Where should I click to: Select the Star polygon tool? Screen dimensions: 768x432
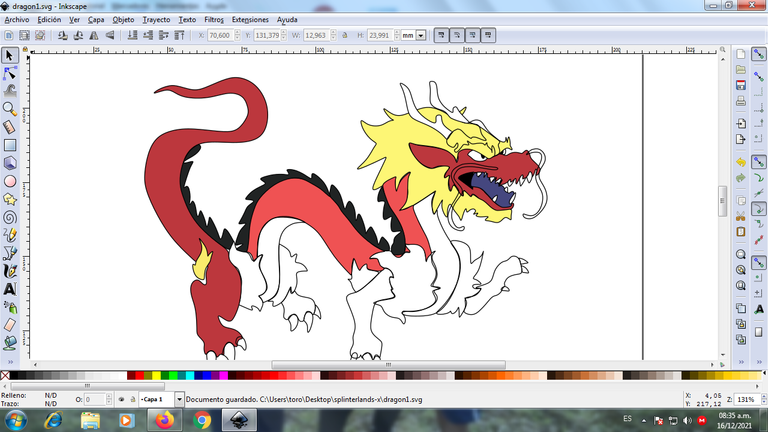pos(9,199)
